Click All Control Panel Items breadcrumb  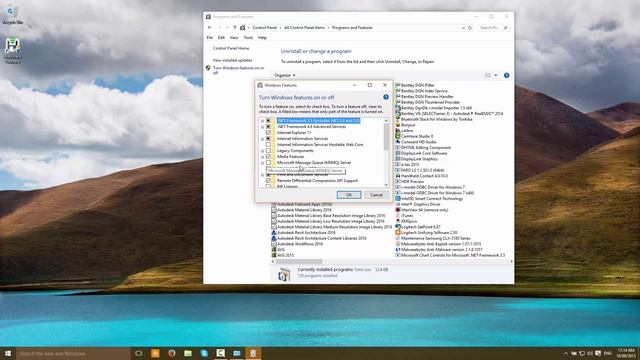click(304, 28)
